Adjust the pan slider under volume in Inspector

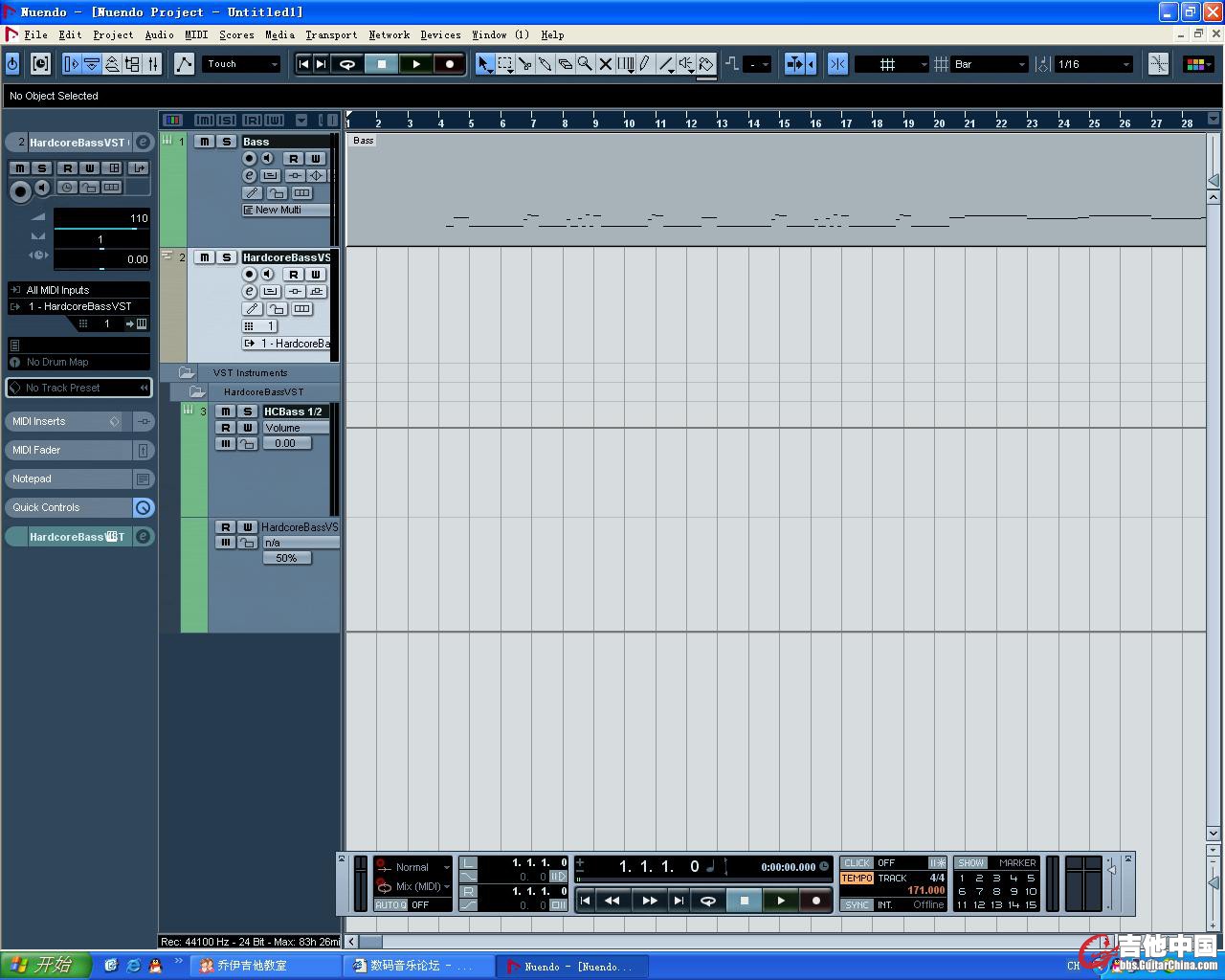101,239
